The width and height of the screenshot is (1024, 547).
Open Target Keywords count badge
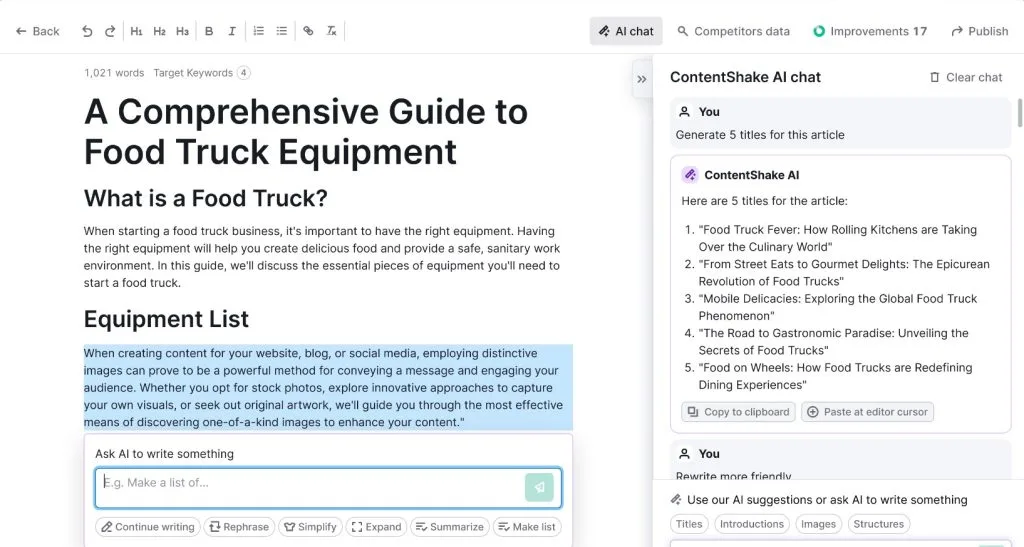244,72
